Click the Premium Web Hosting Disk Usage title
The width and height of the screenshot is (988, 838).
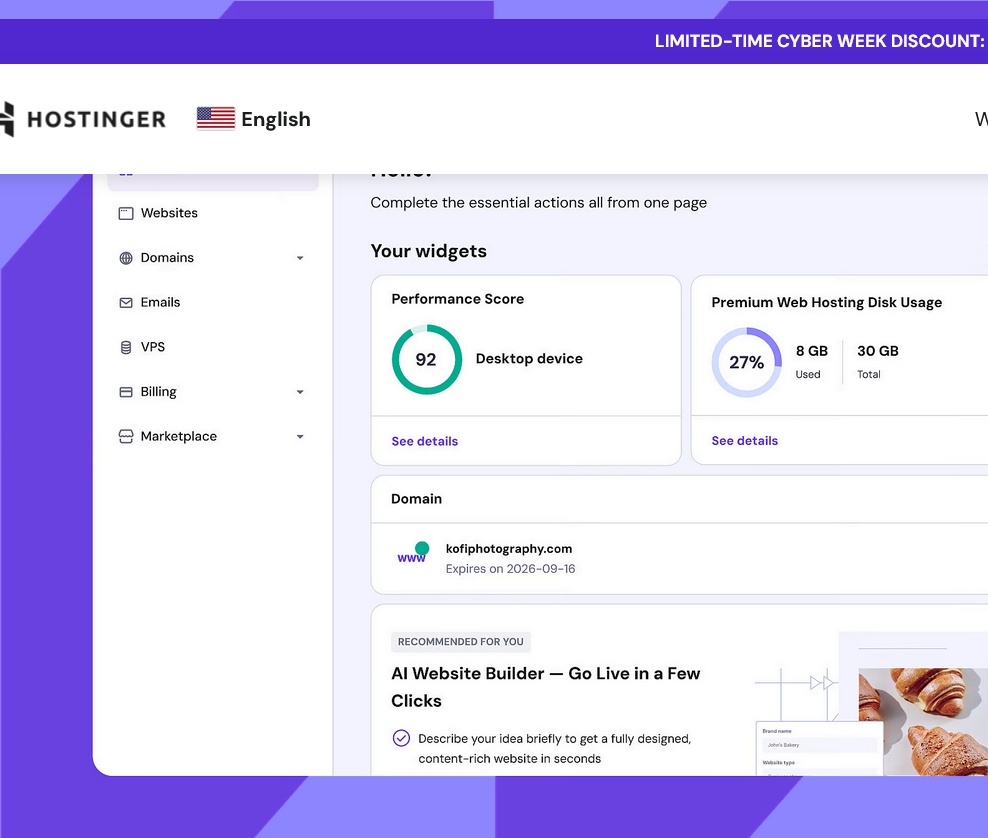827,302
